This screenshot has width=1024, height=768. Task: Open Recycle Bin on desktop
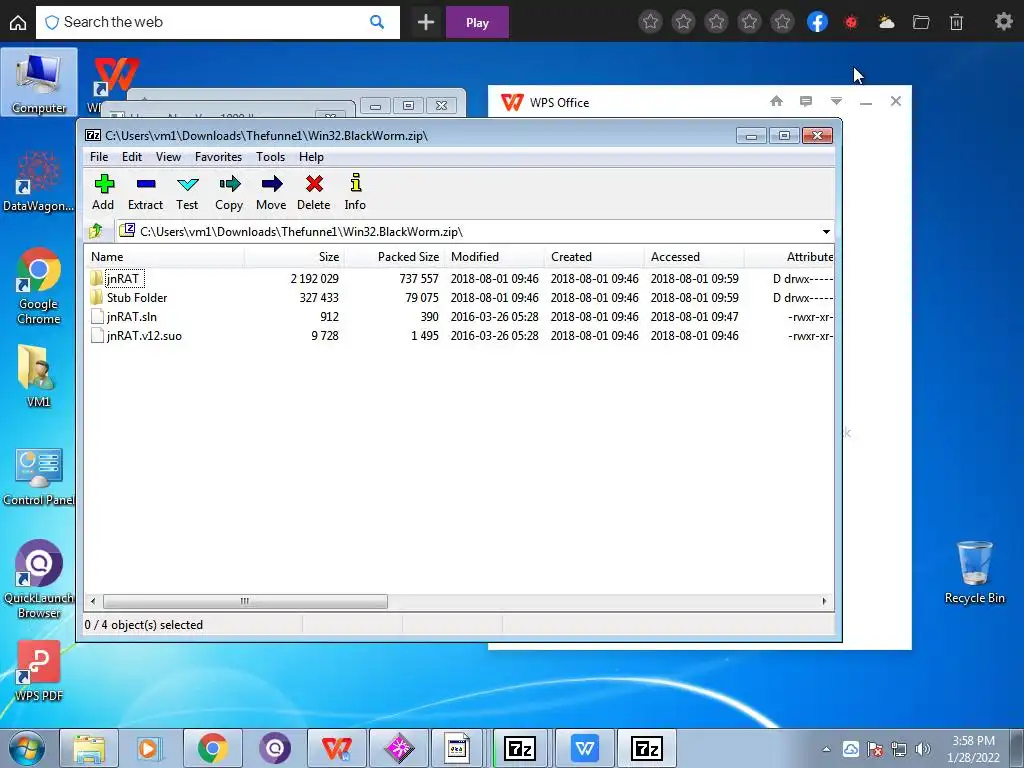click(974, 572)
